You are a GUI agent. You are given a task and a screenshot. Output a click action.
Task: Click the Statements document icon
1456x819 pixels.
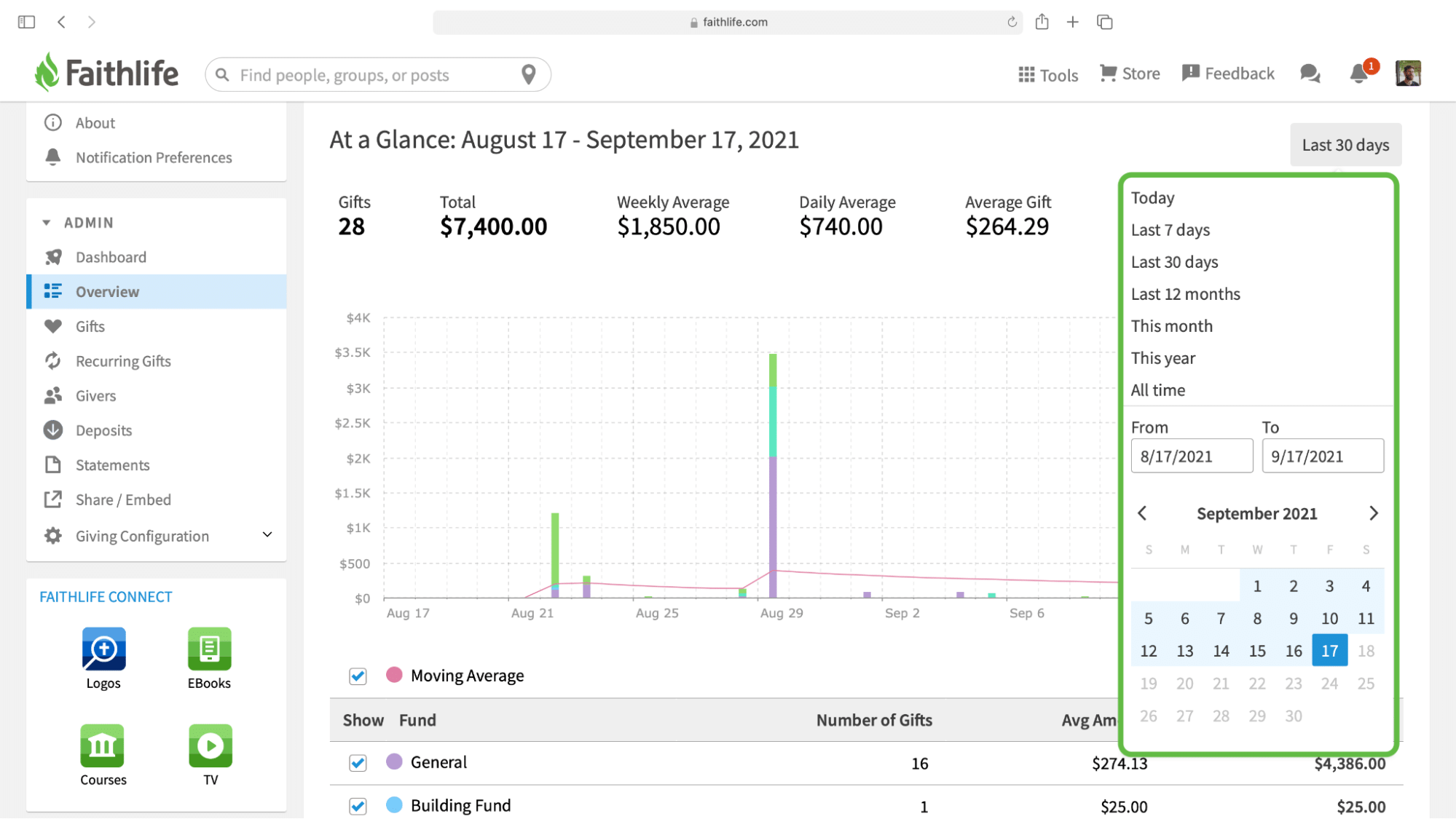[x=52, y=464]
